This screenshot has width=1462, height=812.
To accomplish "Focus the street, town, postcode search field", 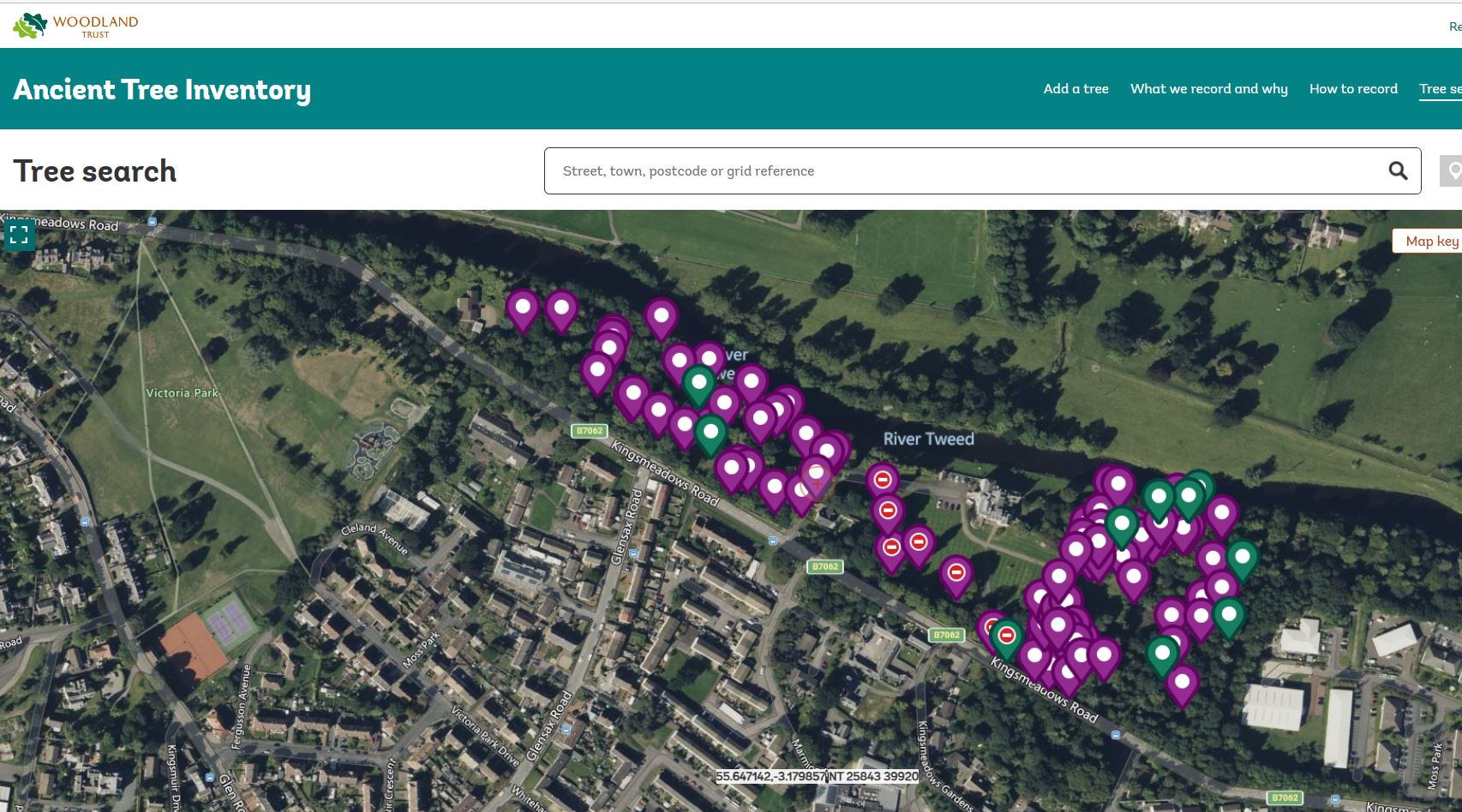I will [x=968, y=171].
